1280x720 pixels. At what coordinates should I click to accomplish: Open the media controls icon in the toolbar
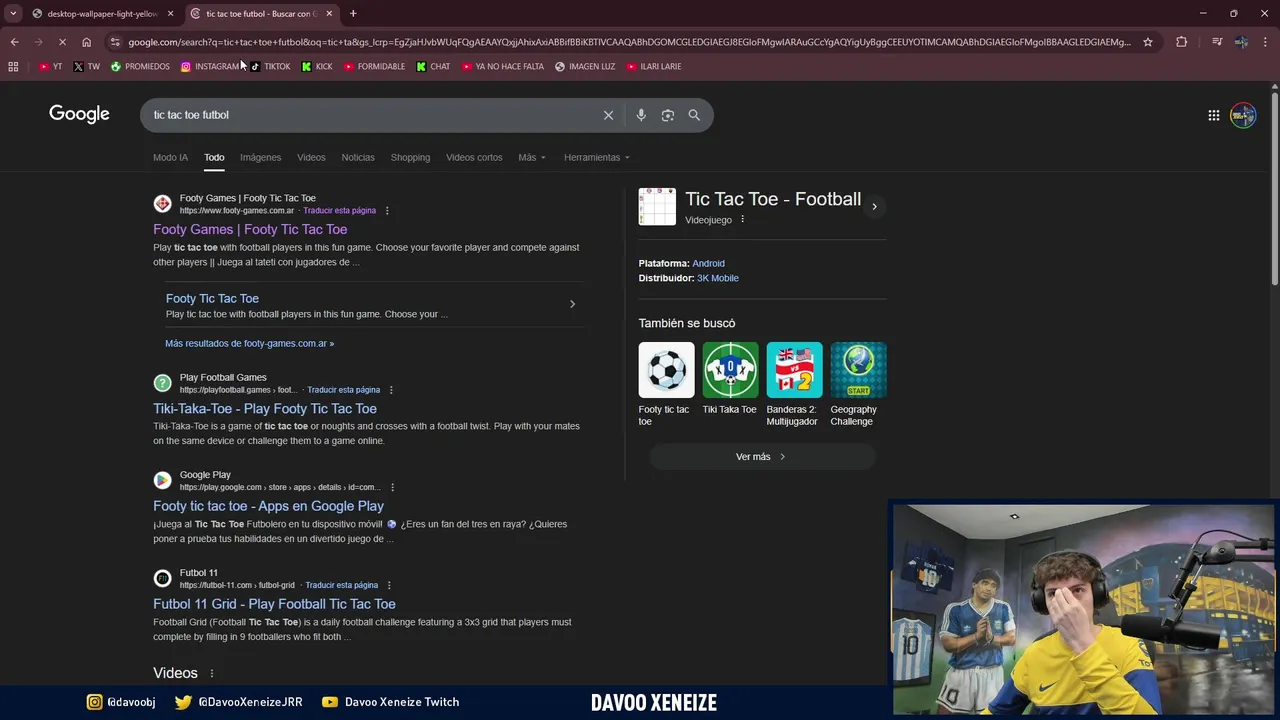pos(1216,42)
